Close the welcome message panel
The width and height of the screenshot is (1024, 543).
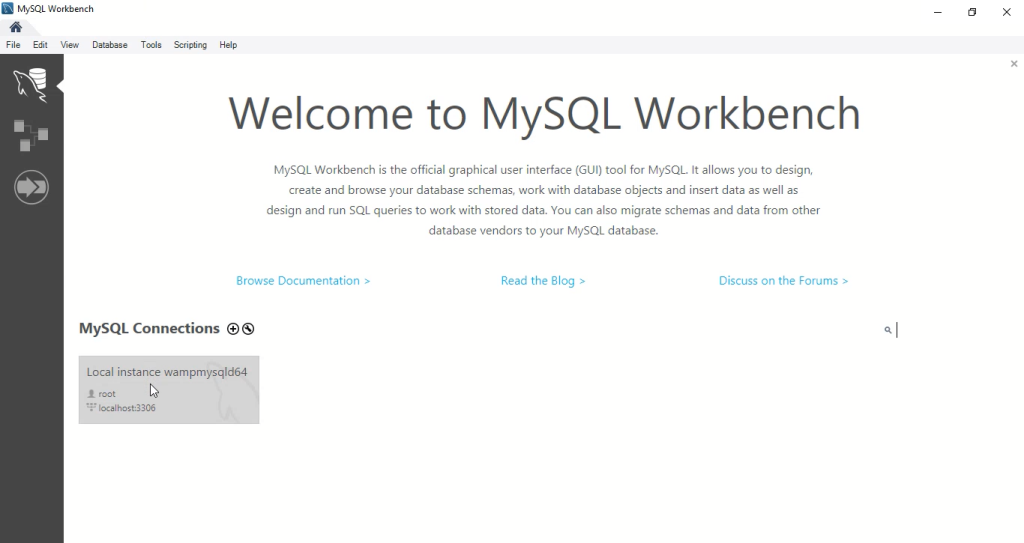tap(1014, 63)
